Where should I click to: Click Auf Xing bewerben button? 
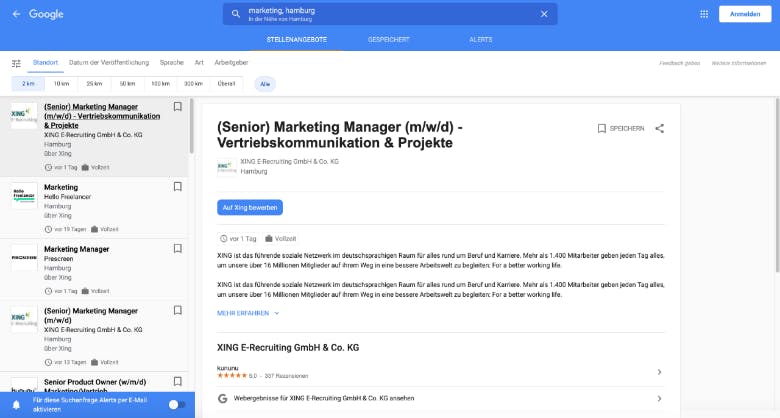tap(250, 208)
